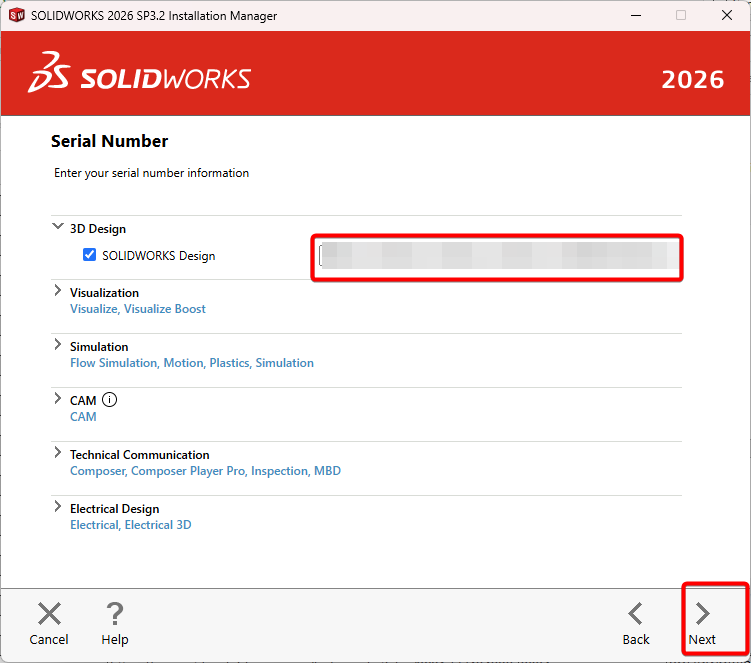Open the Flow Simulation, Motion, Plastics link

[192, 363]
